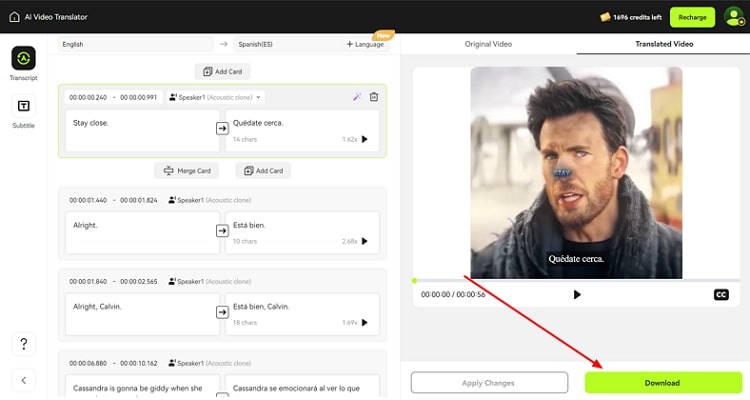Play the translated video preview

577,294
